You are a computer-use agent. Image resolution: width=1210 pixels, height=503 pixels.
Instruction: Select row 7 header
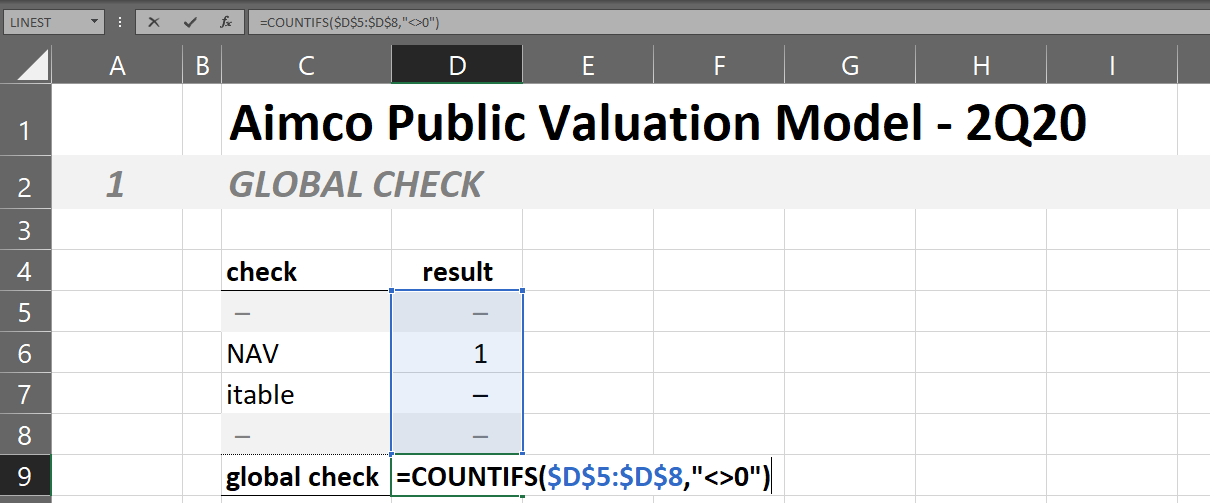[25, 394]
